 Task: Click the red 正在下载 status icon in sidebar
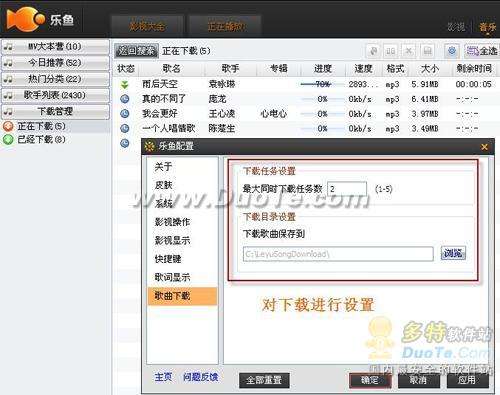pyautogui.click(x=8, y=126)
